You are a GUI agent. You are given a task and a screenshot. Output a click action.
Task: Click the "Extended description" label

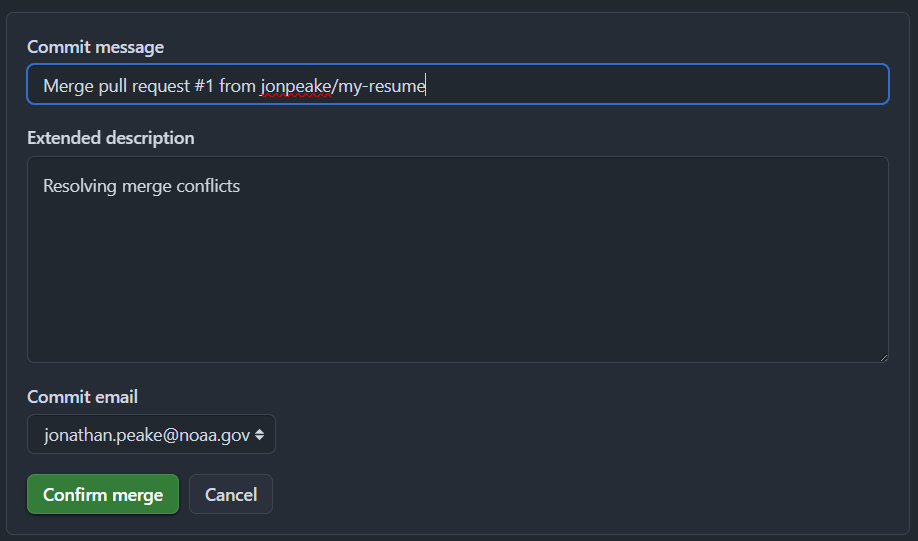111,138
